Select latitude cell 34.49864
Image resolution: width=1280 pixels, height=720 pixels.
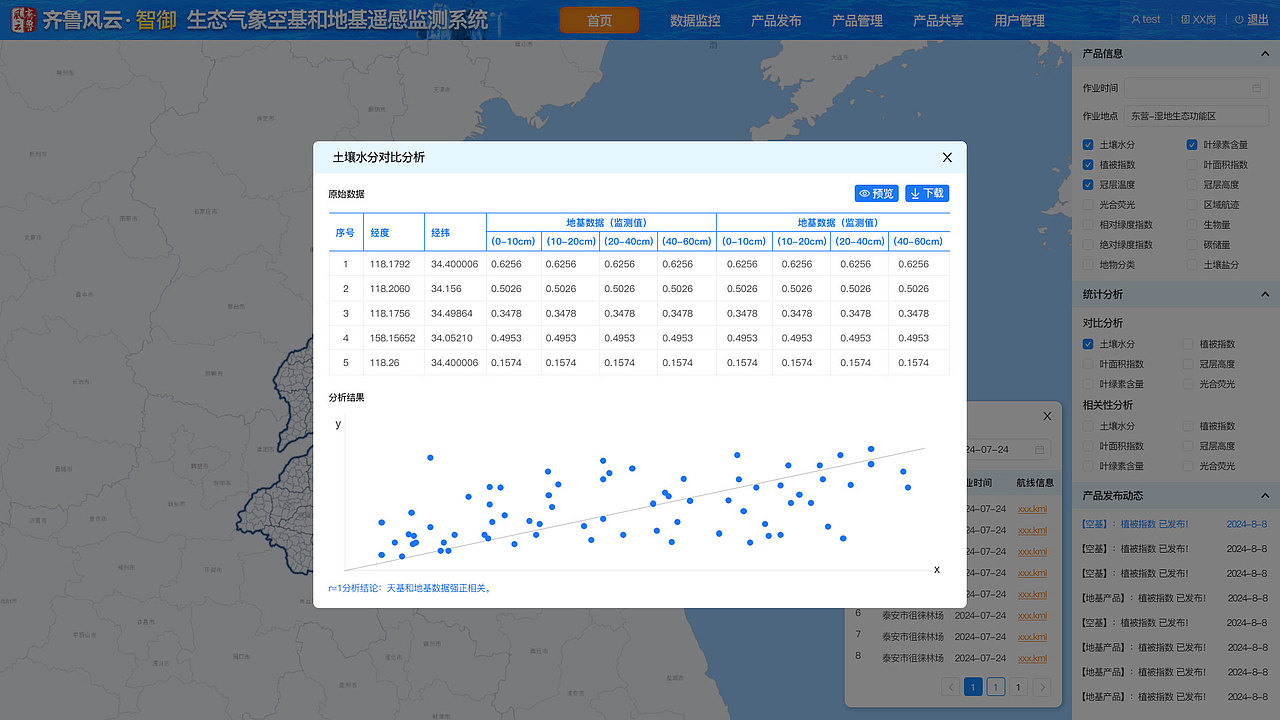pos(455,313)
